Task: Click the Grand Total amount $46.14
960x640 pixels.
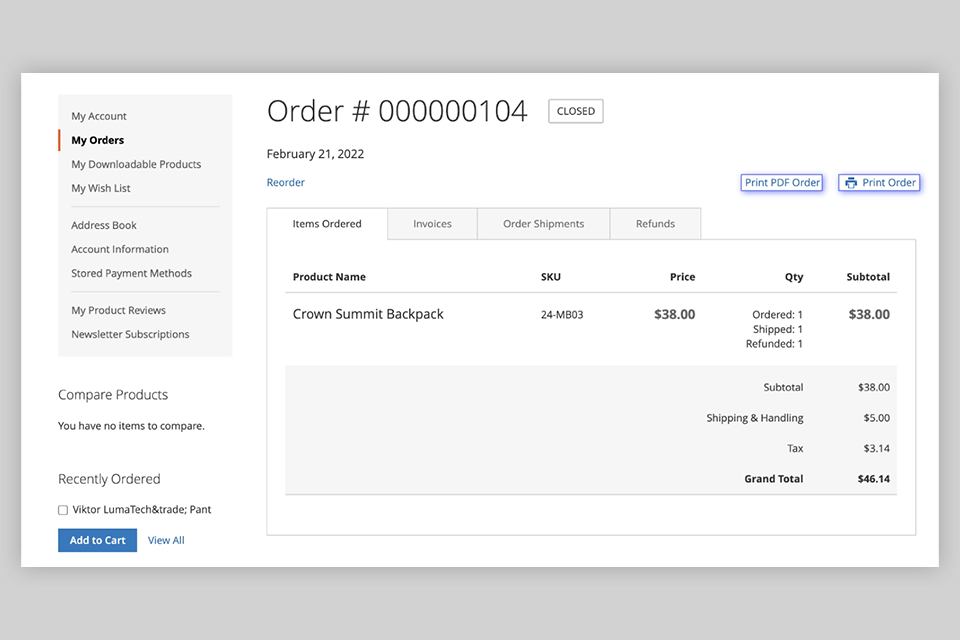Action: point(873,478)
